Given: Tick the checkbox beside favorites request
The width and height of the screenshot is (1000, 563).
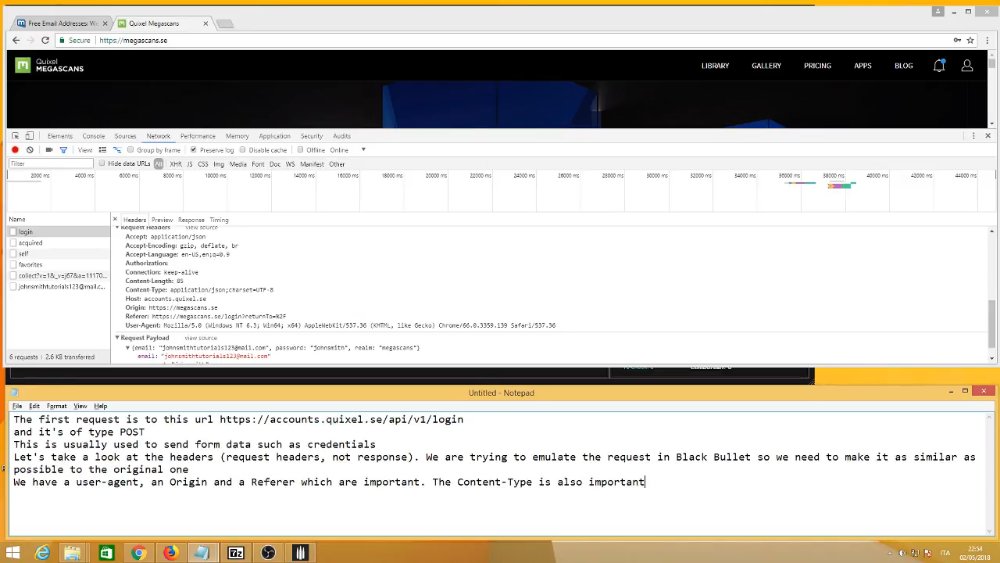Looking at the screenshot, I should click(x=13, y=265).
